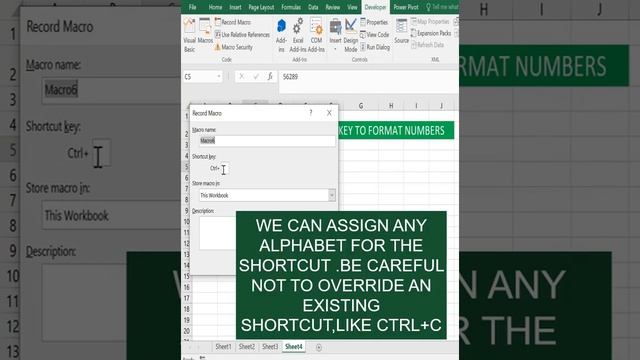Viewport: 640px width, 360px height.
Task: Click Map Properties
Action: pyautogui.click(x=430, y=21)
